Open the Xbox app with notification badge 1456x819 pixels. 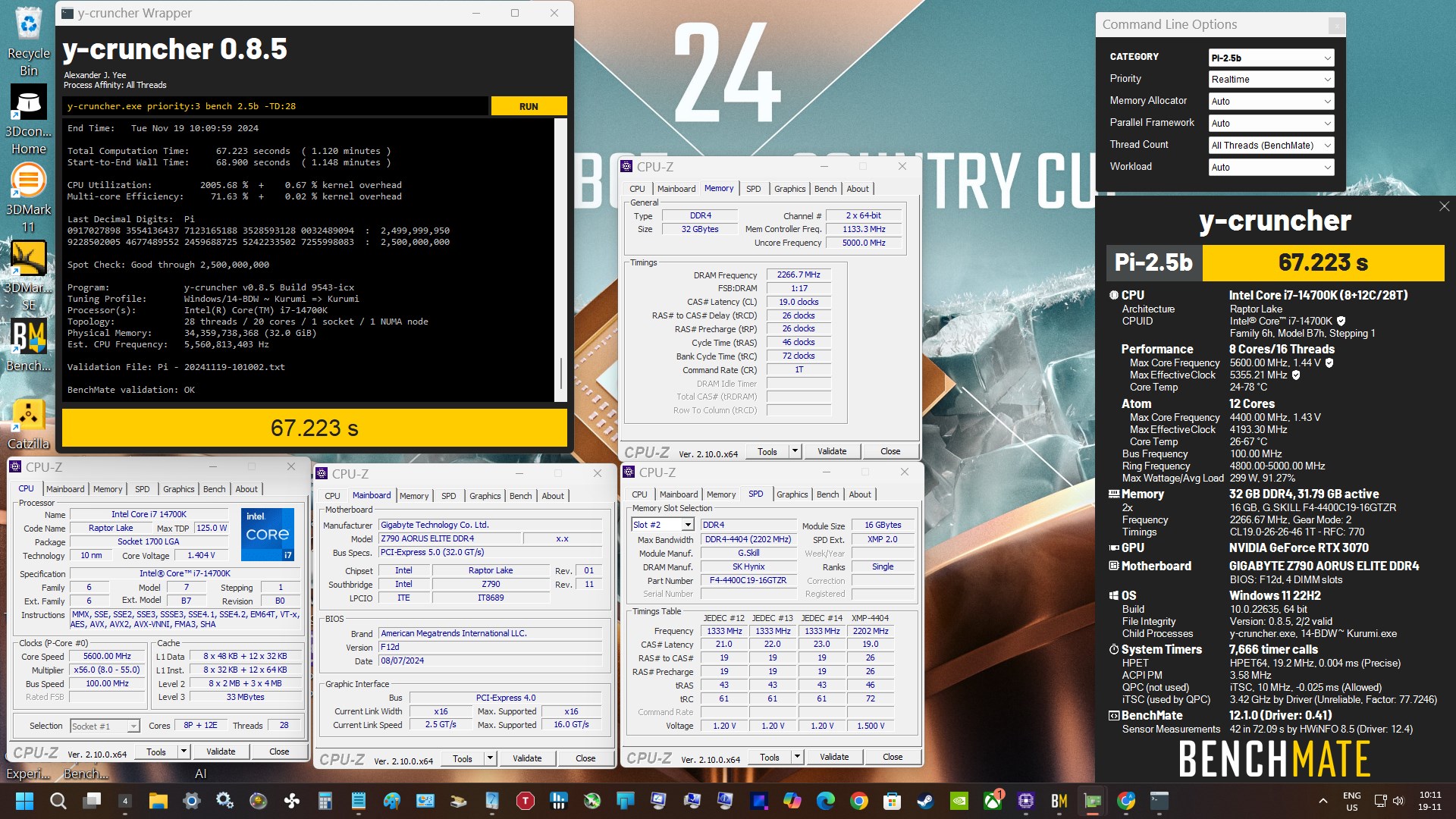pos(993,801)
